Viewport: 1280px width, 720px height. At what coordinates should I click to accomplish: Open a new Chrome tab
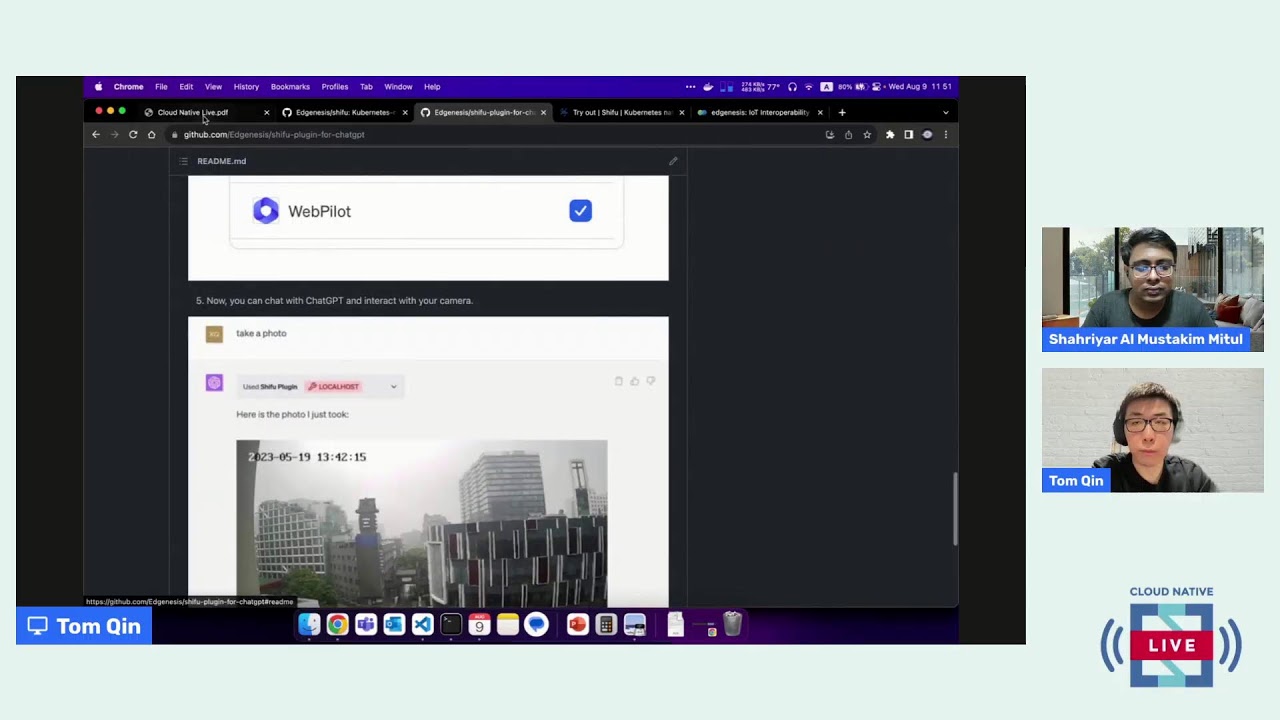pyautogui.click(x=842, y=113)
